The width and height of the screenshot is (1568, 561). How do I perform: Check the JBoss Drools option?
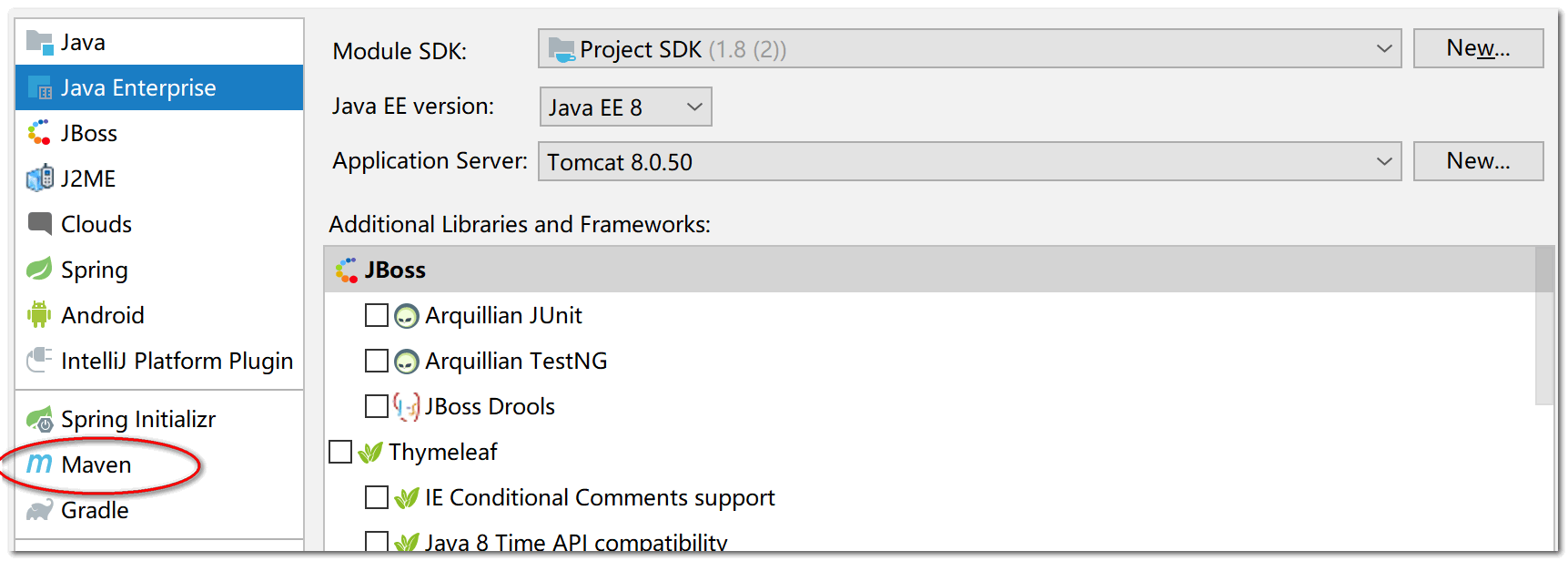point(377,406)
